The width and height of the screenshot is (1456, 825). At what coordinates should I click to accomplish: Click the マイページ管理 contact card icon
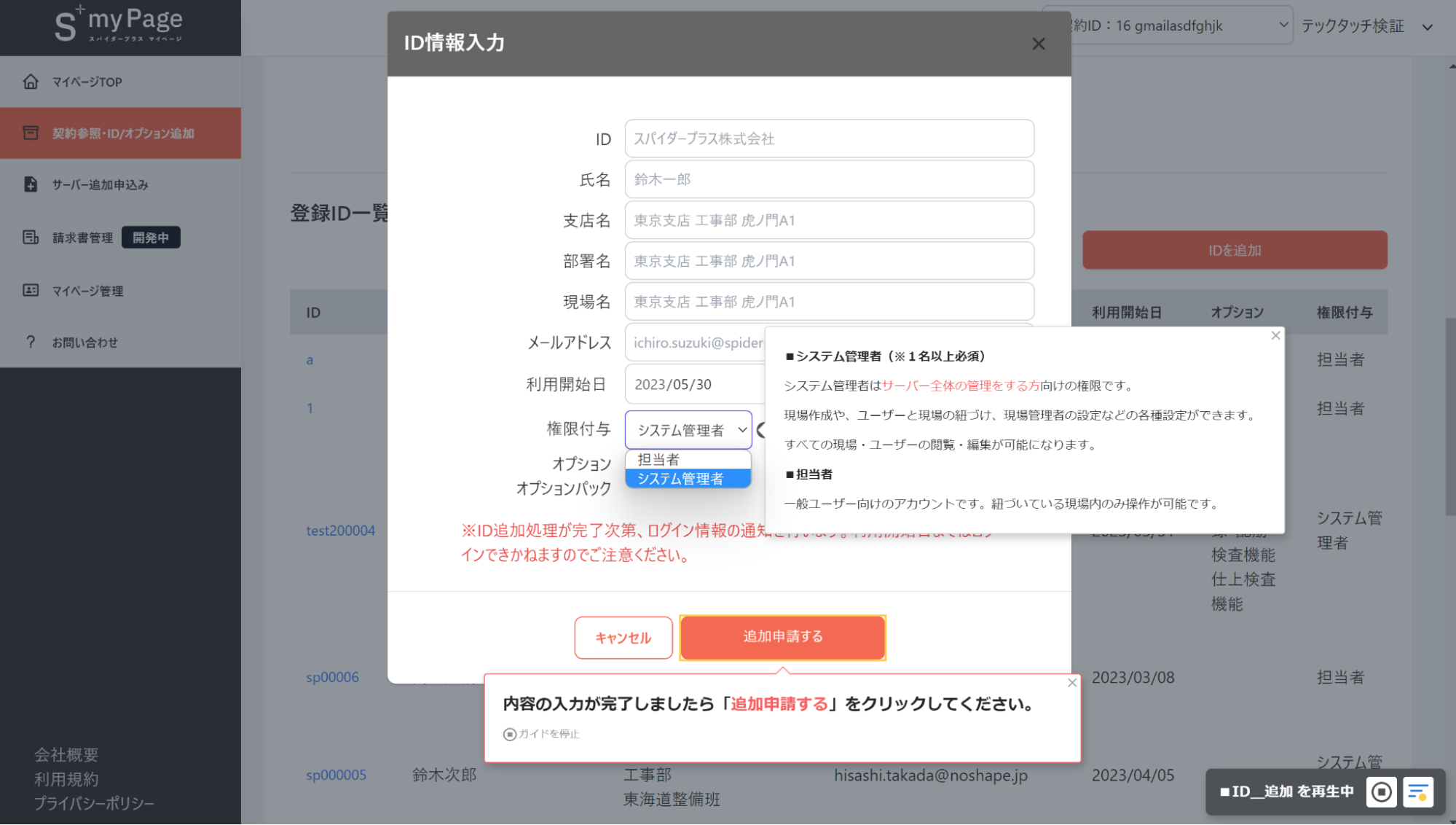point(30,290)
